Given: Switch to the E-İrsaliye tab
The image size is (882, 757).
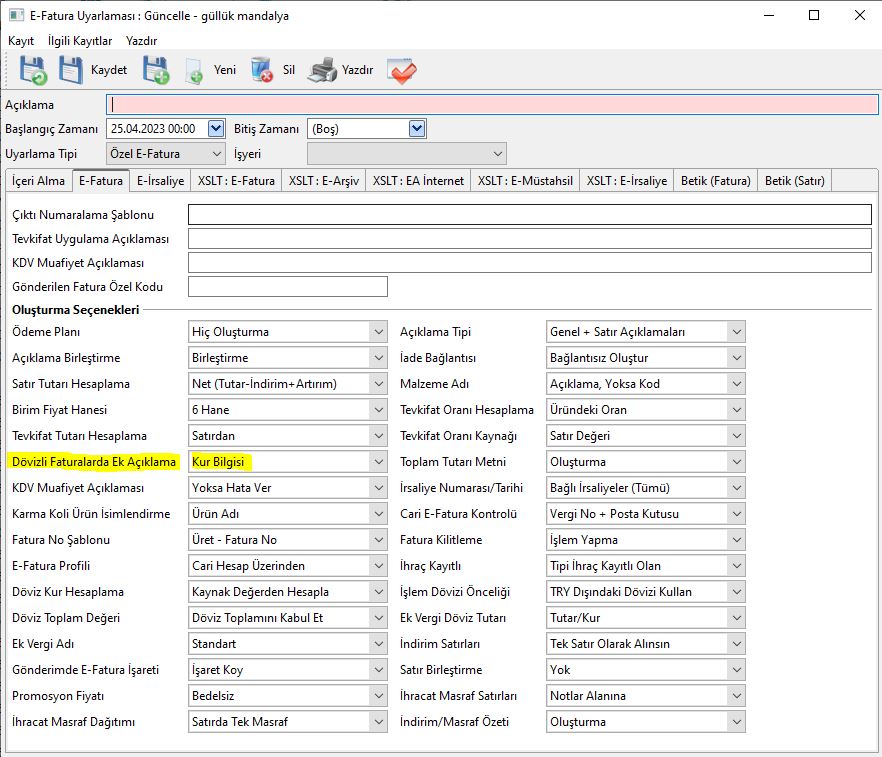Looking at the screenshot, I should point(160,181).
